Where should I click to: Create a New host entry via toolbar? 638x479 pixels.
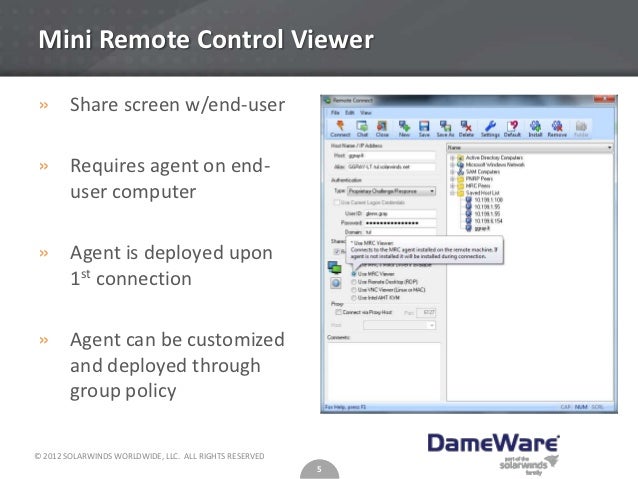(x=404, y=129)
